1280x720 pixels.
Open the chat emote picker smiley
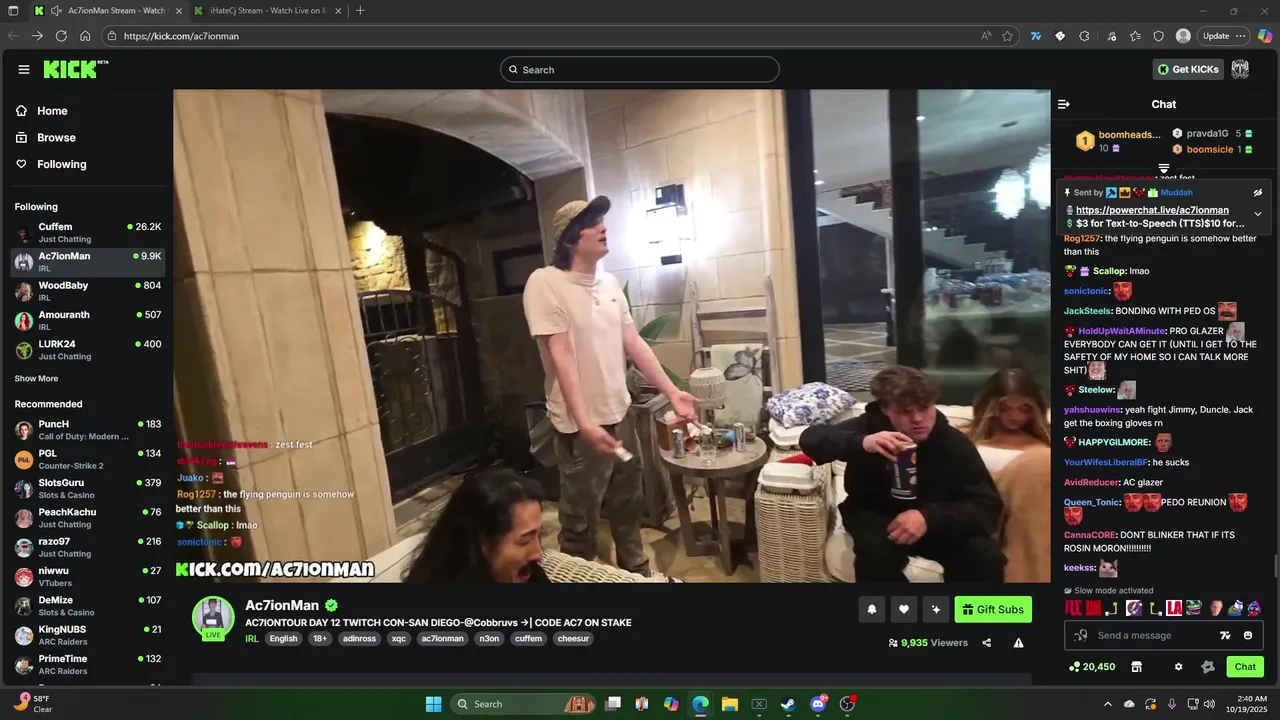point(1248,635)
